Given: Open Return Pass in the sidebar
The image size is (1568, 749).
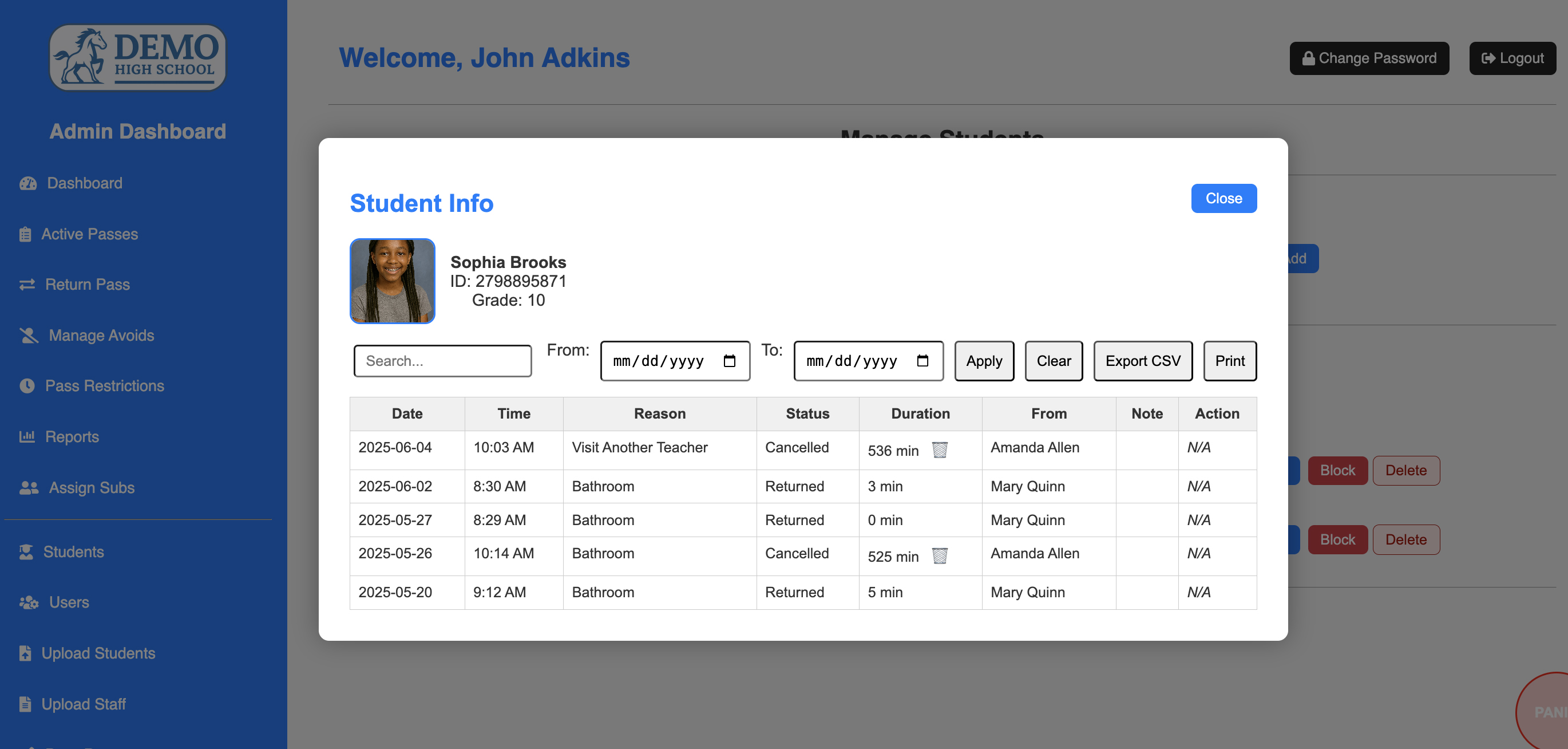Looking at the screenshot, I should coord(88,285).
